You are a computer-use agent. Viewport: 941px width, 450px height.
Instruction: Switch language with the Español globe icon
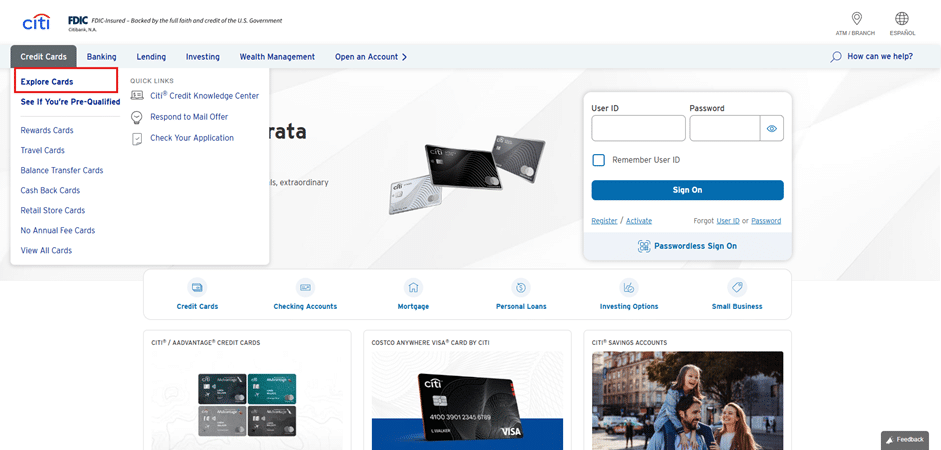tap(902, 18)
